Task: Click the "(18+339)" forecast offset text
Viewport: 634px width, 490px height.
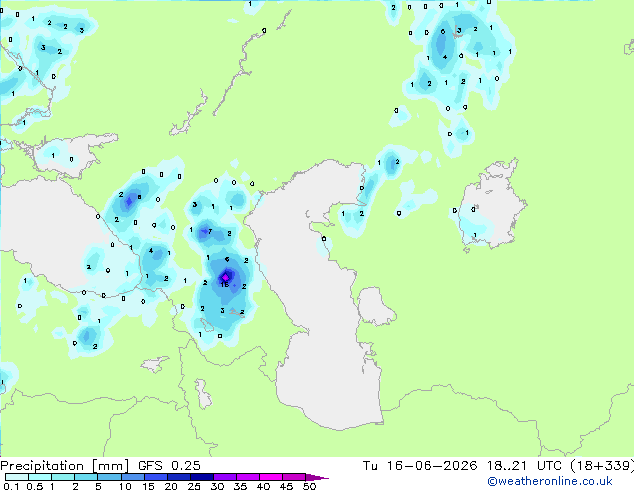Action: tap(602, 466)
